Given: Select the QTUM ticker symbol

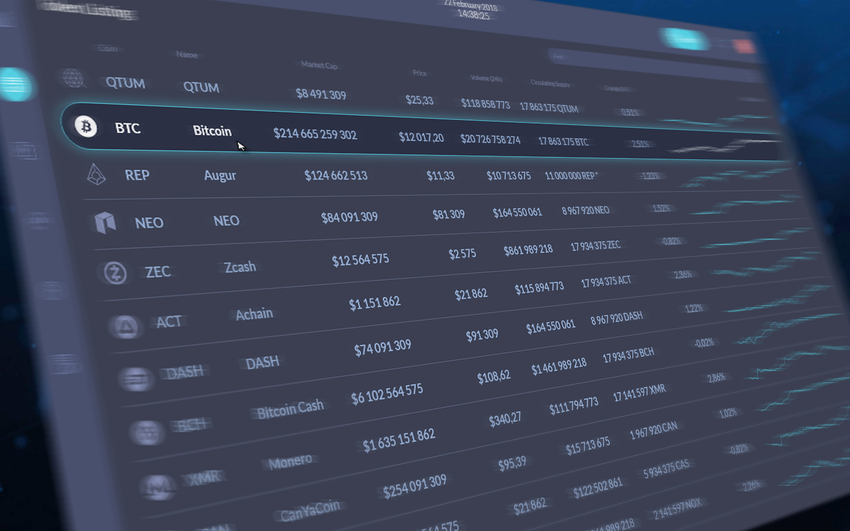Looking at the screenshot, I should [125, 83].
